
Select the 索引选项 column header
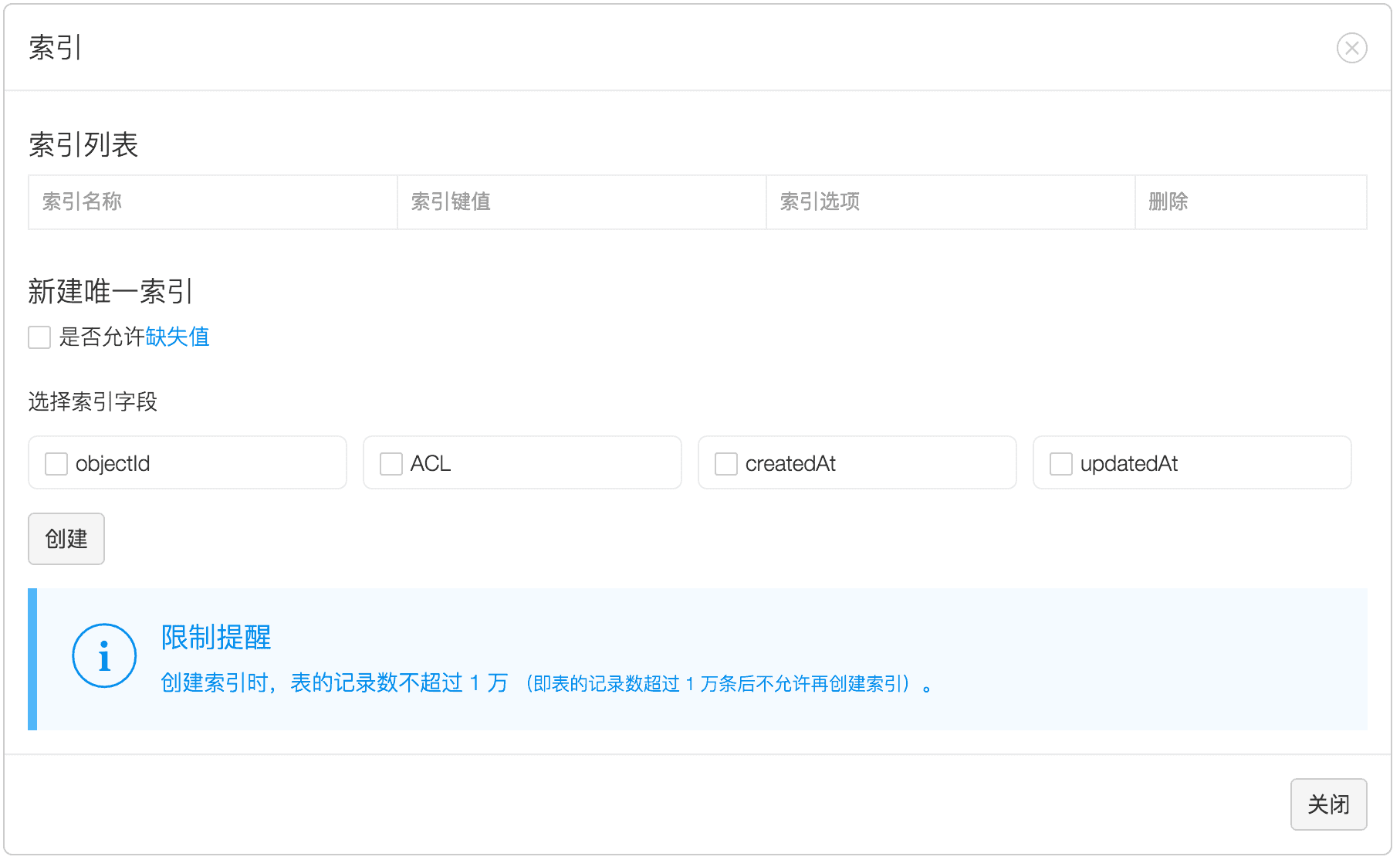coord(820,202)
